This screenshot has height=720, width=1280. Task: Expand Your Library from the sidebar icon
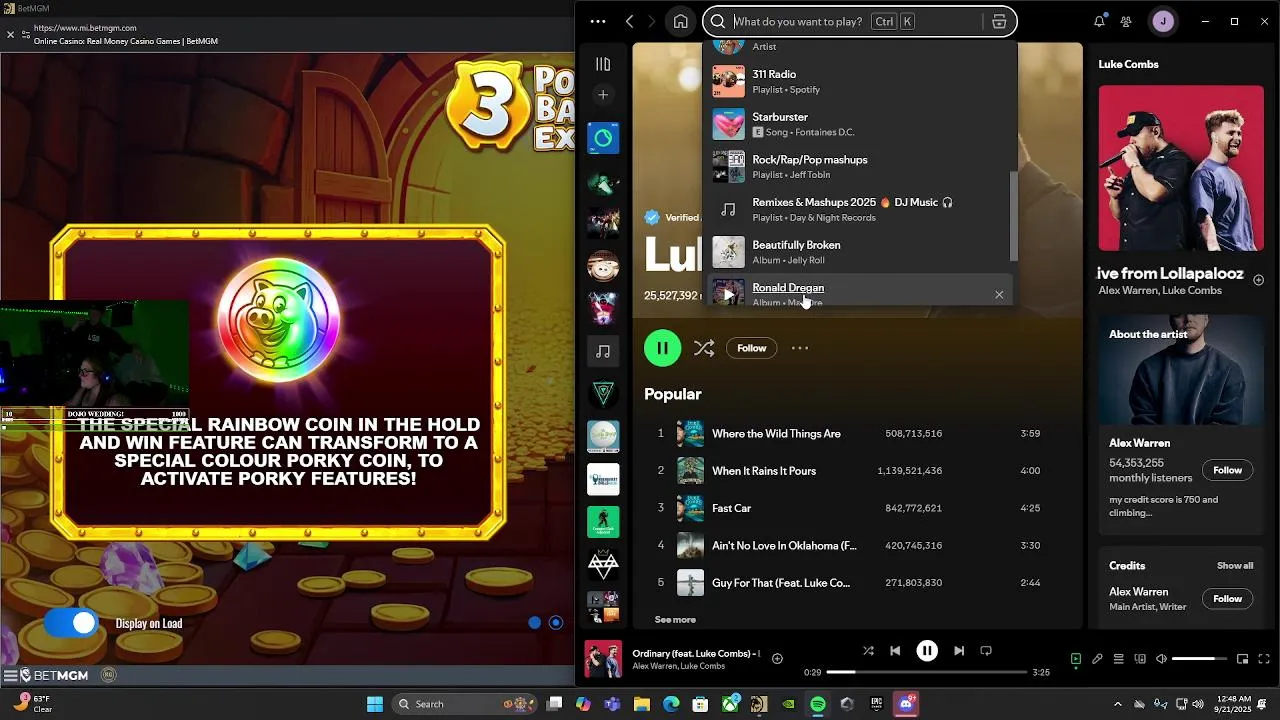(603, 64)
